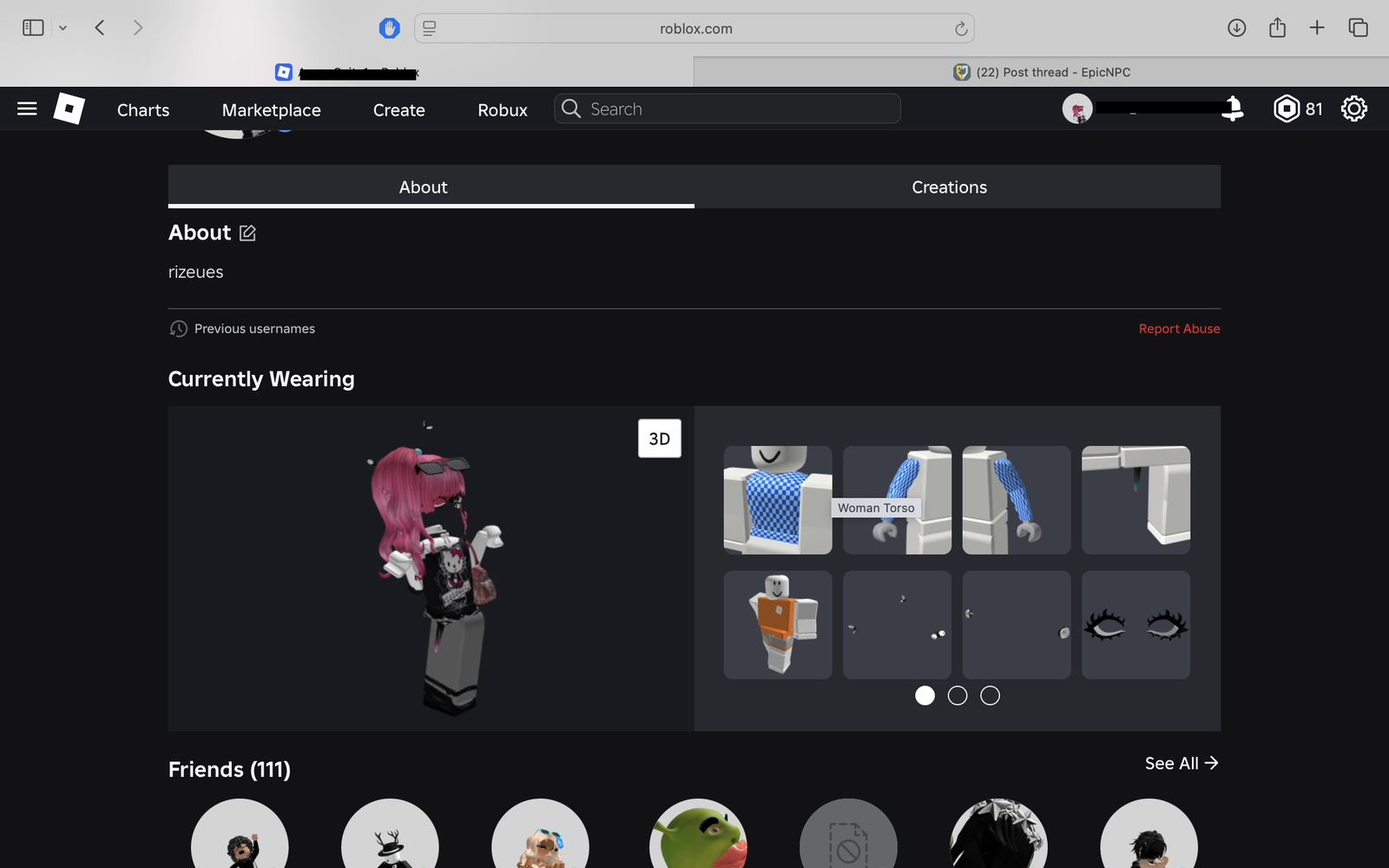Image resolution: width=1389 pixels, height=868 pixels.
Task: Switch to the Creations tab
Action: tap(958, 187)
